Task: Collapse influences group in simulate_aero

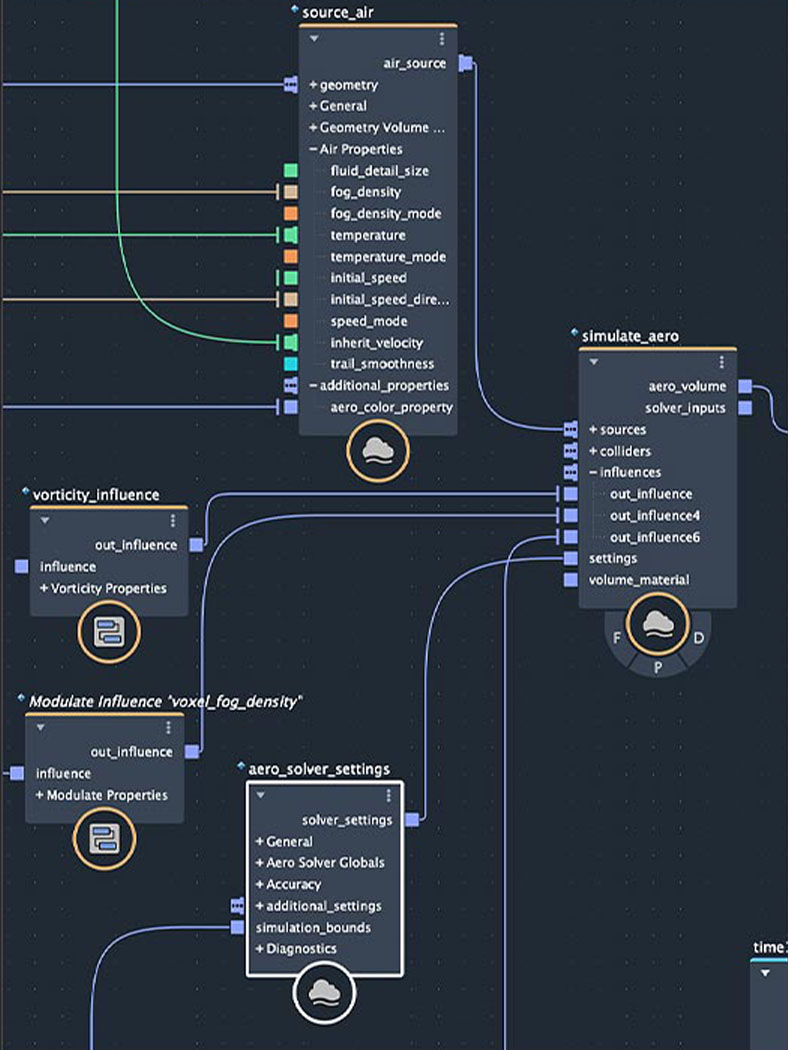Action: [593, 472]
